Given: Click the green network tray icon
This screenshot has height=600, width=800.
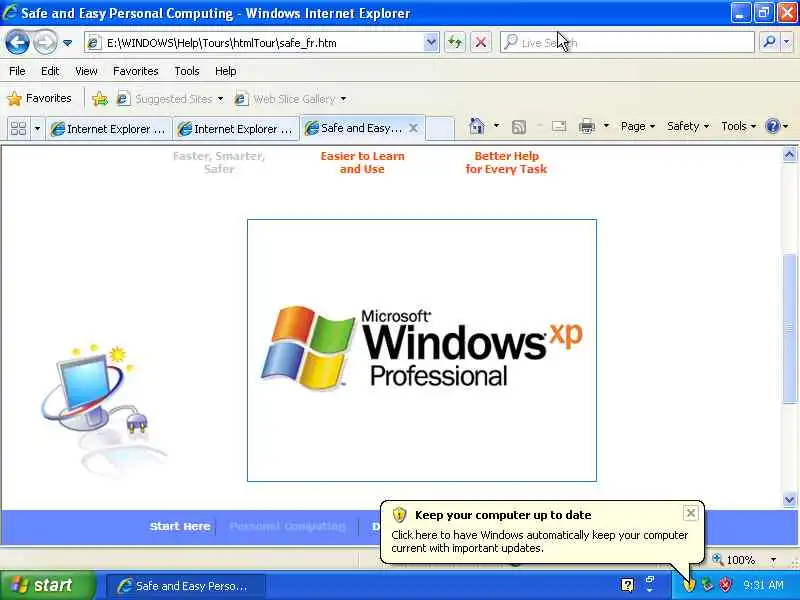Looking at the screenshot, I should point(707,585).
